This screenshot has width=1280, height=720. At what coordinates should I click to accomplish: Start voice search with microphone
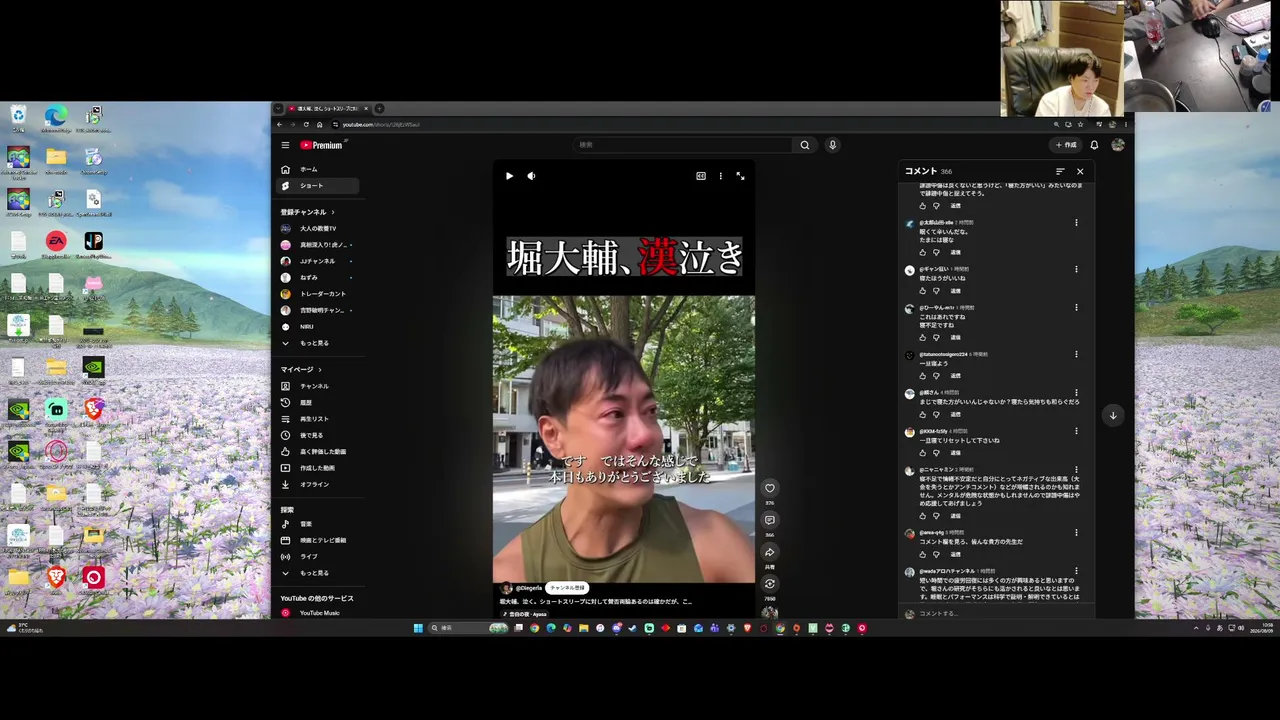[x=832, y=145]
